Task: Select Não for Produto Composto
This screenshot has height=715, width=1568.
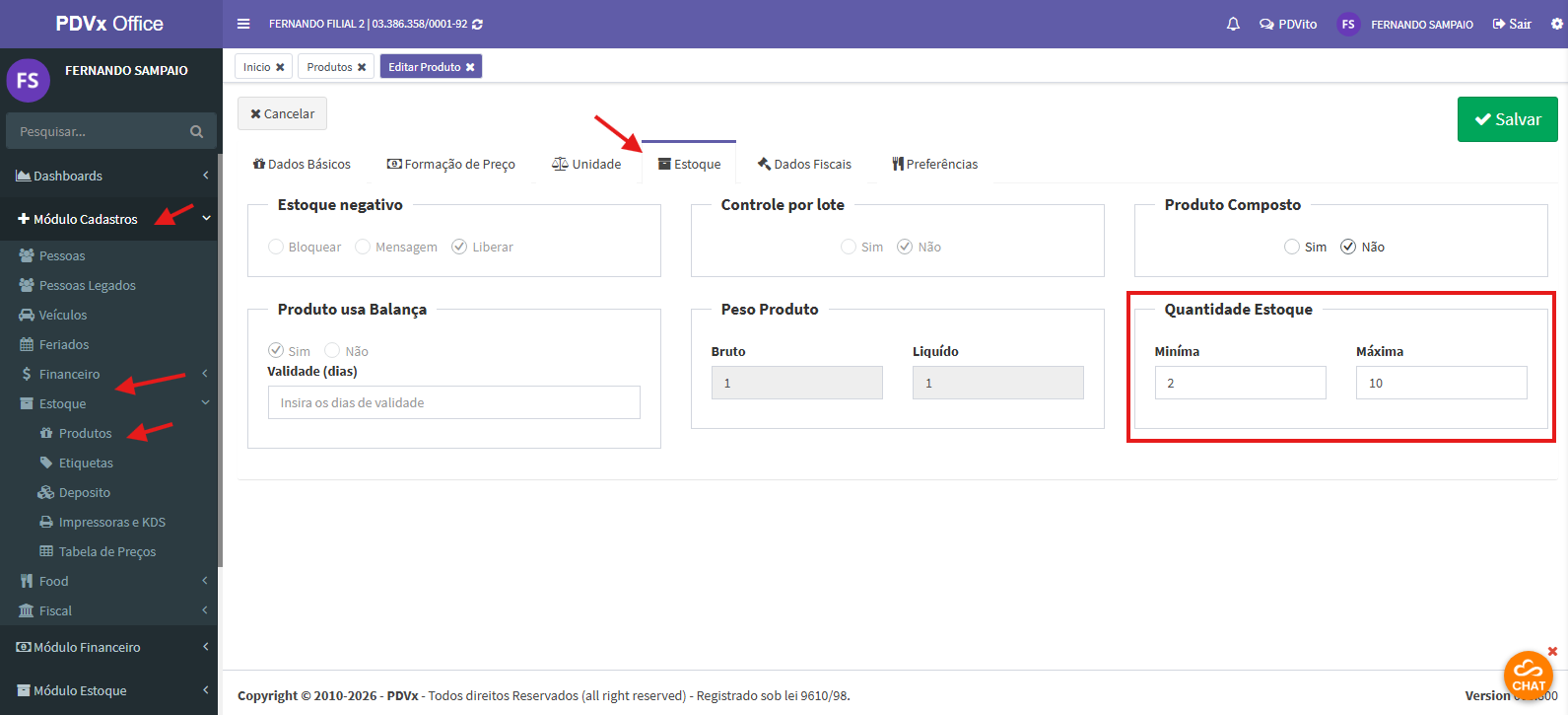Action: point(1348,247)
